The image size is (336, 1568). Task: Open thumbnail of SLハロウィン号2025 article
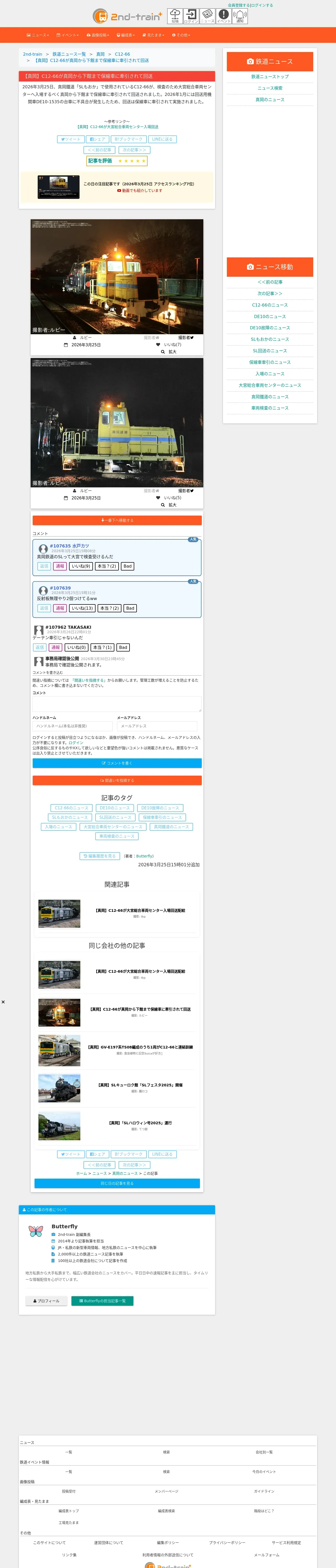pyautogui.click(x=59, y=1127)
